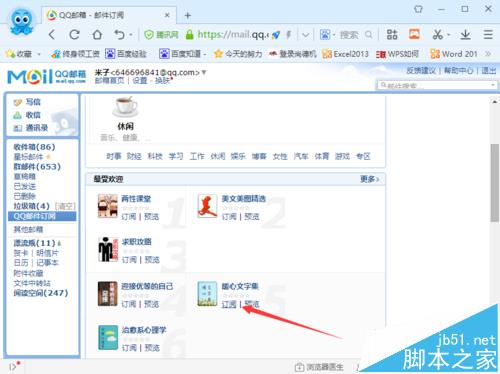Close the QQ邮箱 tab
Screen dimensions: 500x374
(167, 15)
